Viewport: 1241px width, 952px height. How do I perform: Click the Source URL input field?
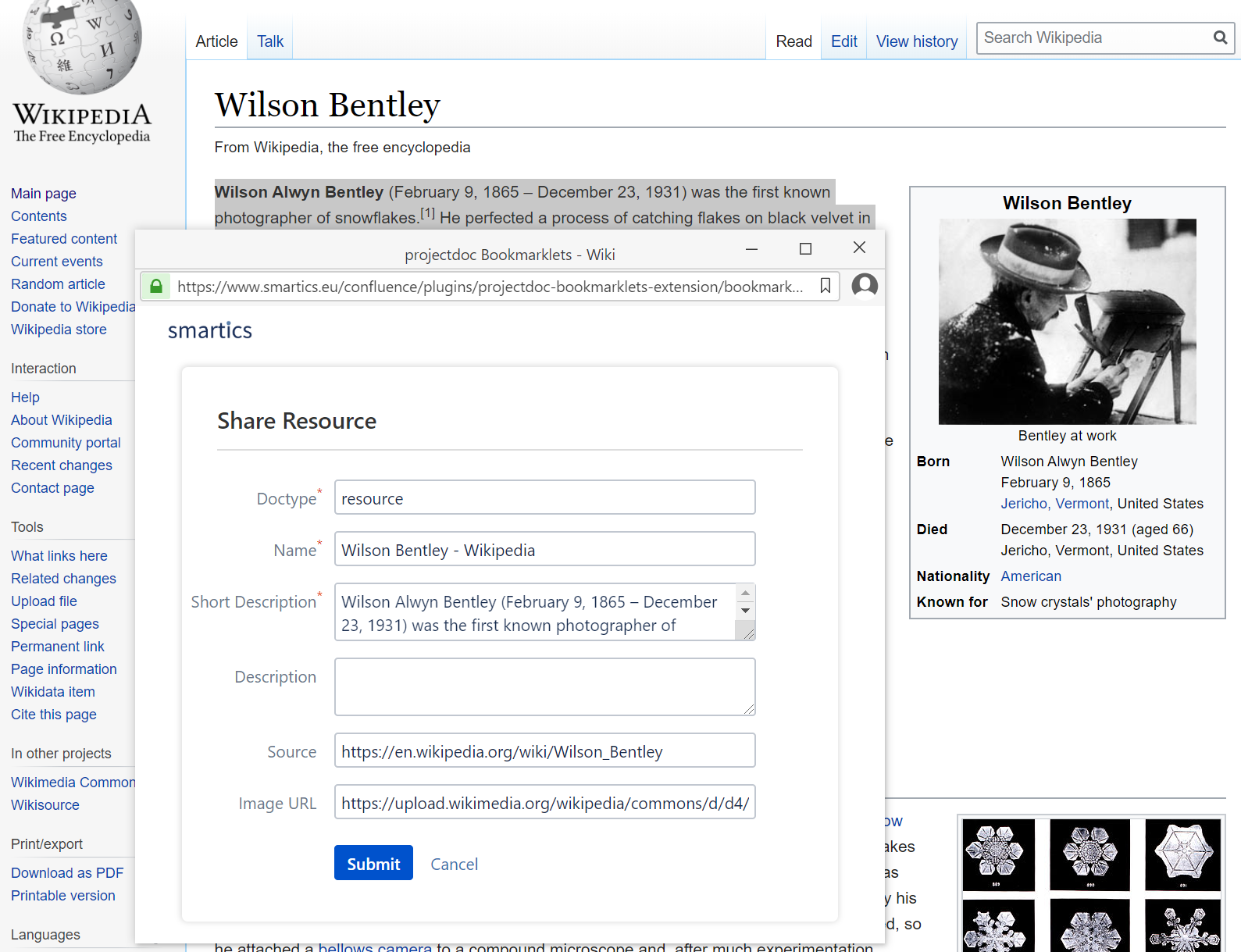544,751
